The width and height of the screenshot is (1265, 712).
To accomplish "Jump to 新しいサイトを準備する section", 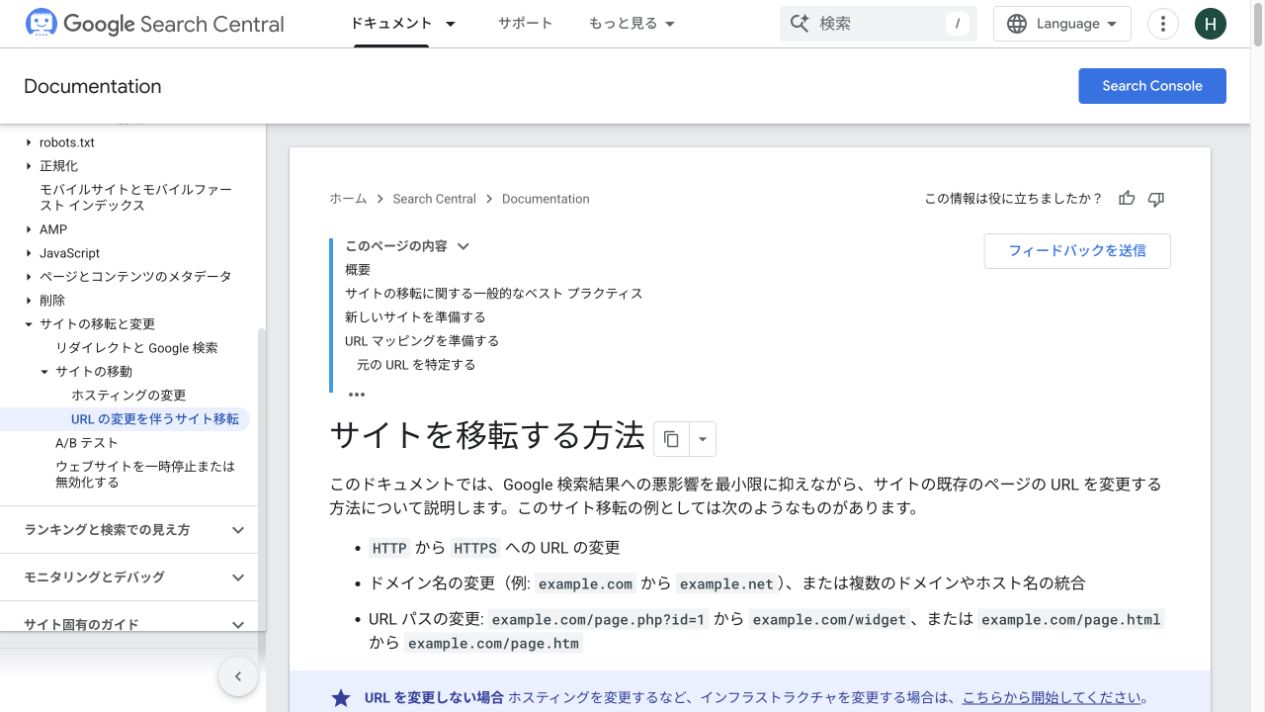I will point(415,317).
